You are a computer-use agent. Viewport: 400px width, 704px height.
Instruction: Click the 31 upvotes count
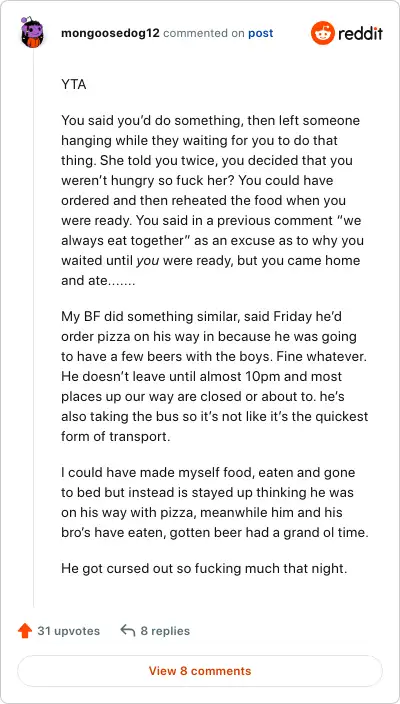click(x=69, y=631)
